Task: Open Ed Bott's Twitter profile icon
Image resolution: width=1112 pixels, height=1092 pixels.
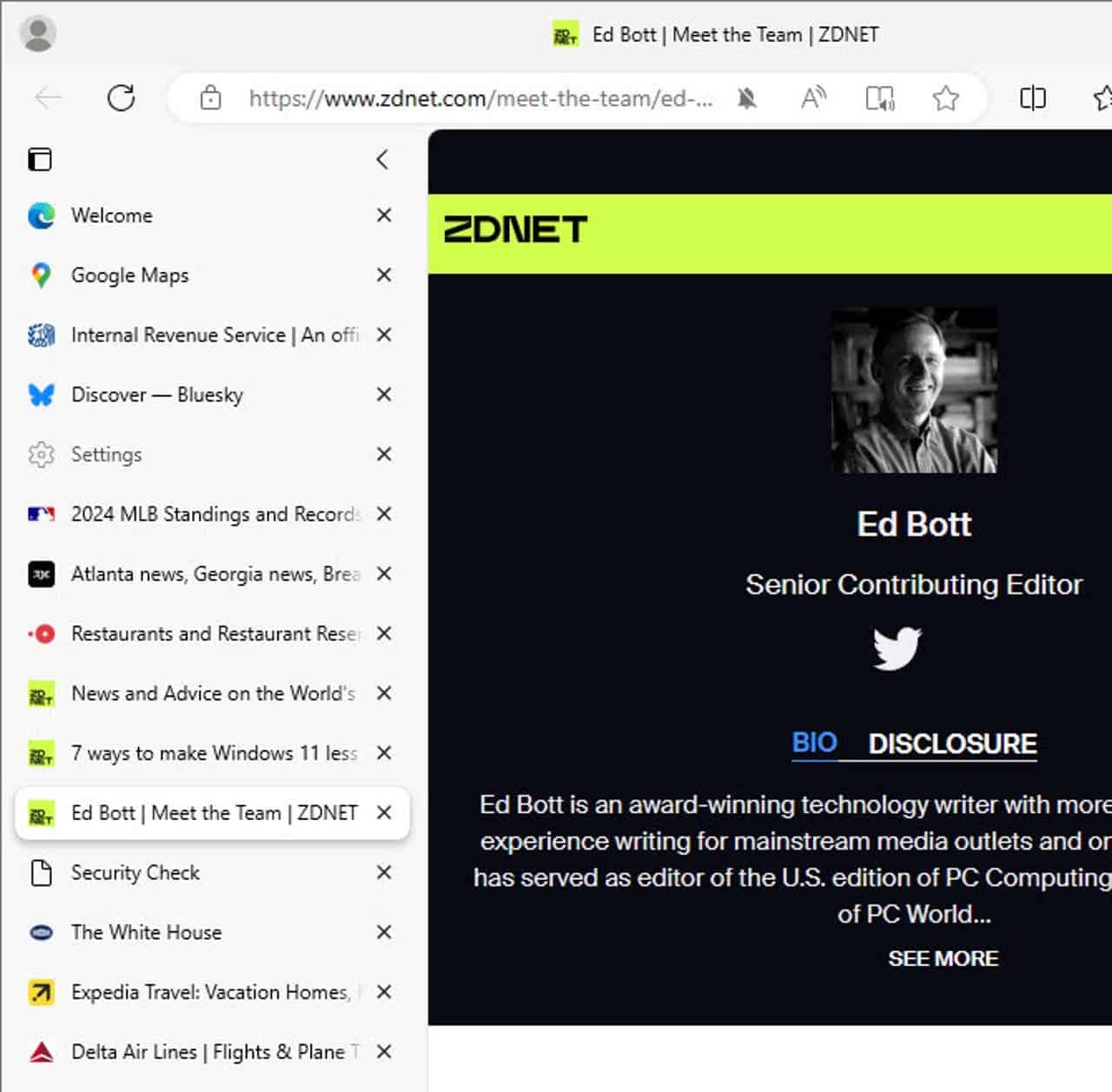Action: (897, 648)
